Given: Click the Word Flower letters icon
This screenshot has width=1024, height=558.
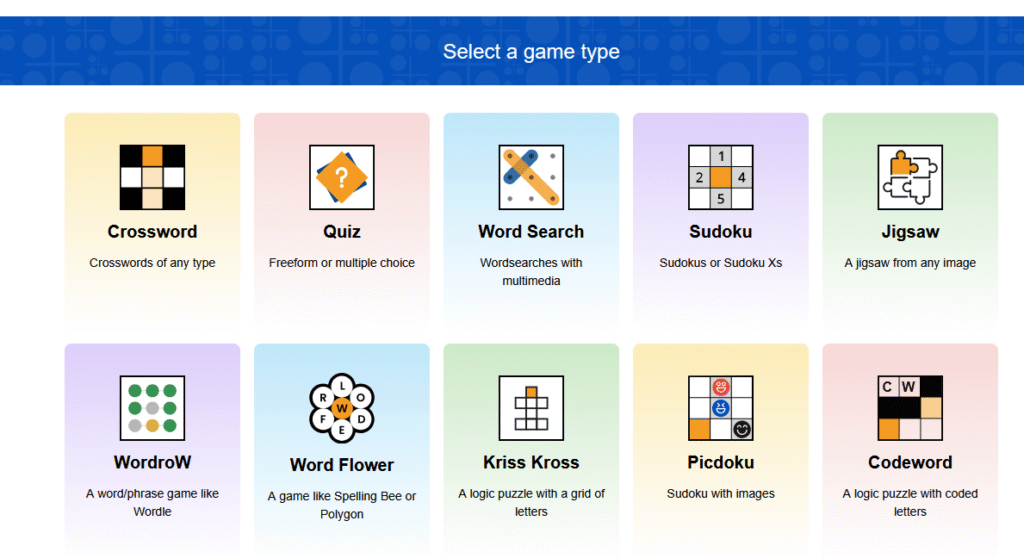Looking at the screenshot, I should click(341, 408).
